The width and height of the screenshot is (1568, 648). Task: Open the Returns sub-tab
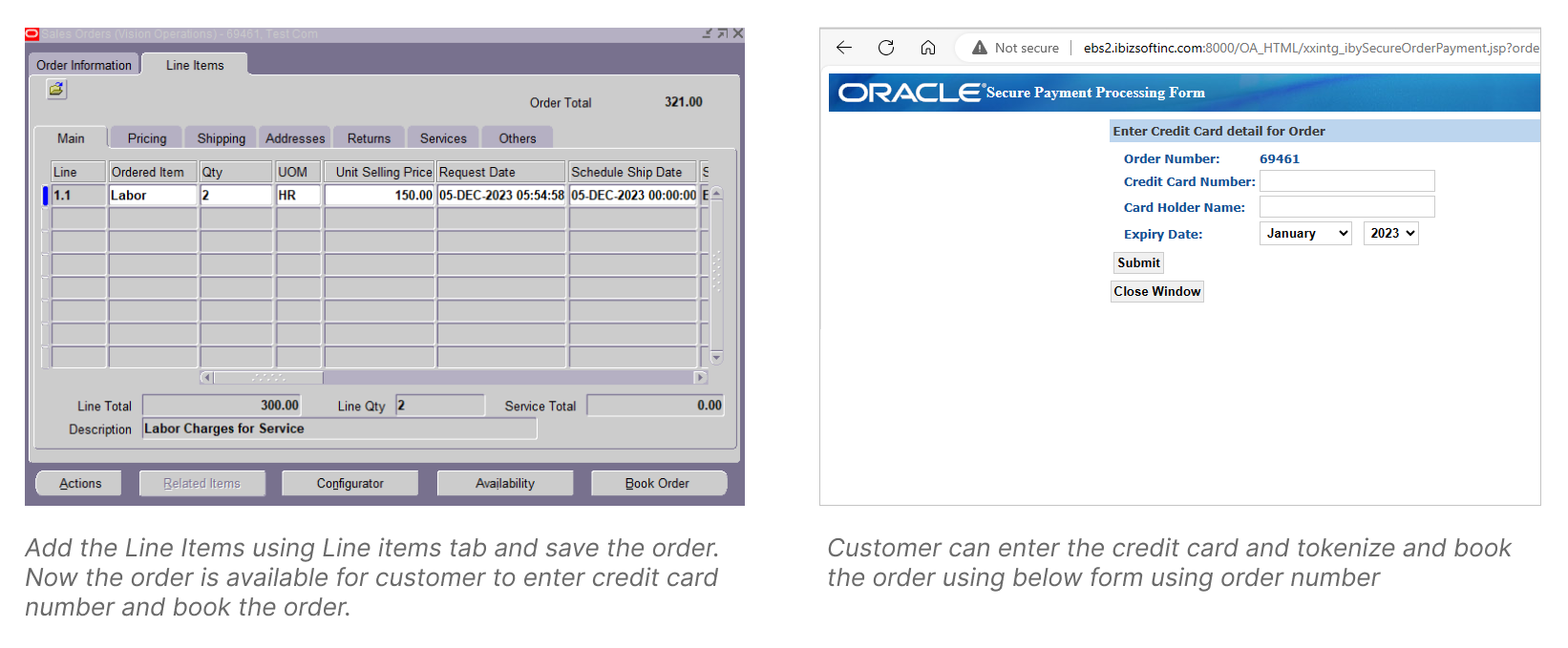coord(369,138)
